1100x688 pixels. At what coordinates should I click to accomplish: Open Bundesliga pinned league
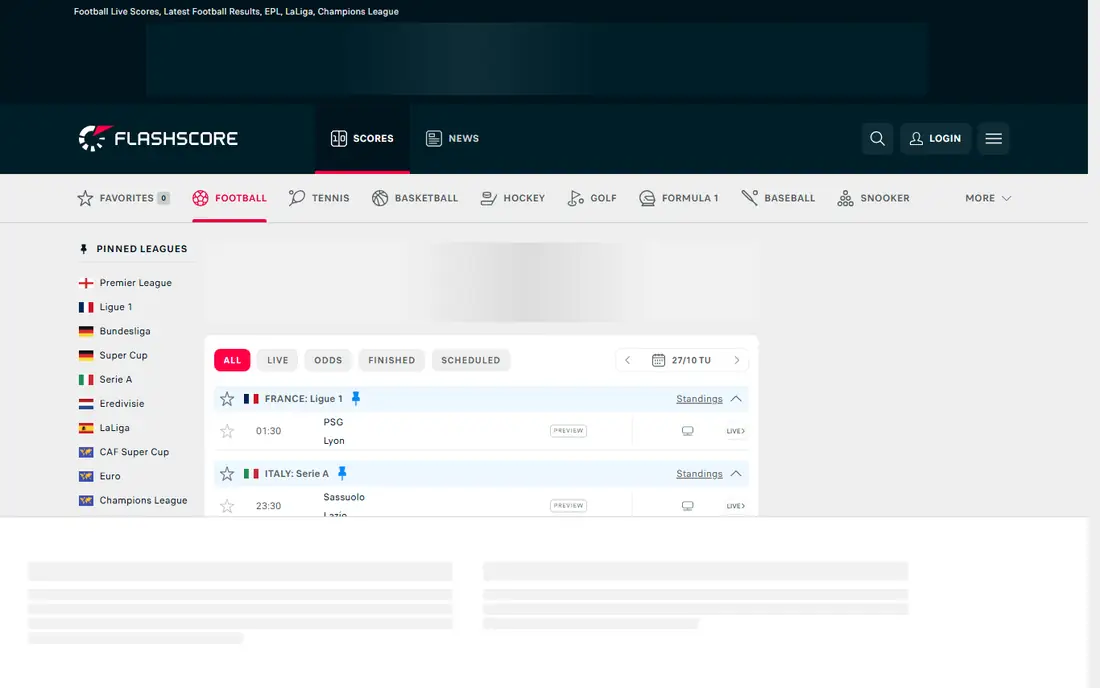click(114, 331)
